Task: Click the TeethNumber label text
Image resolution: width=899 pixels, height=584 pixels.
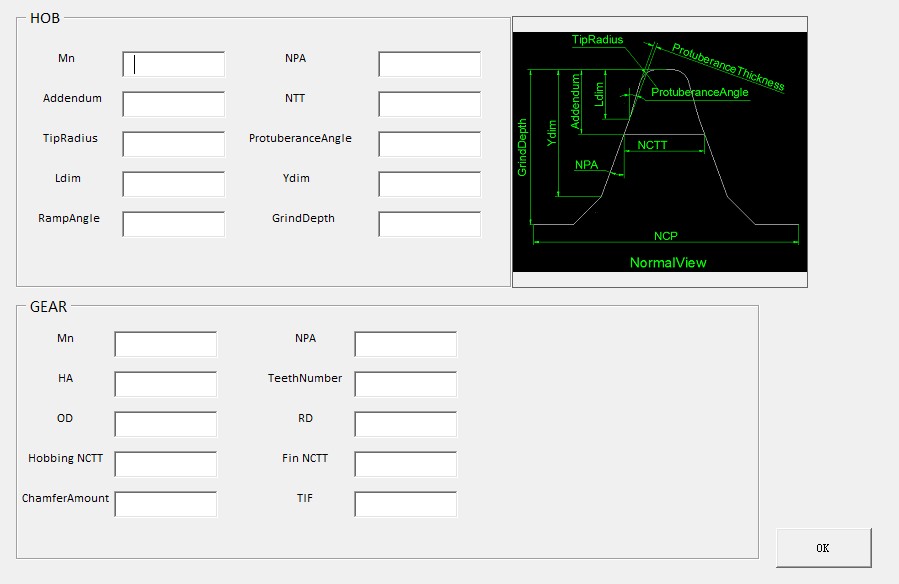Action: point(304,378)
